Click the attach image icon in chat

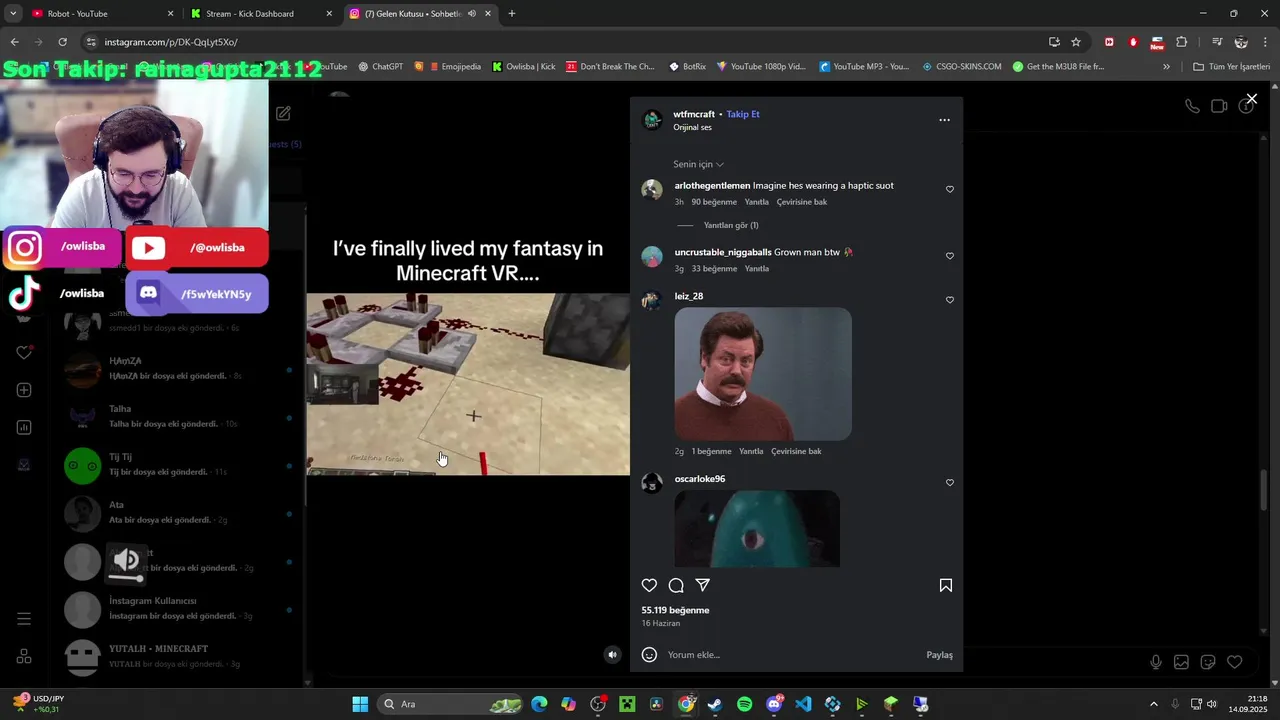click(x=1181, y=662)
